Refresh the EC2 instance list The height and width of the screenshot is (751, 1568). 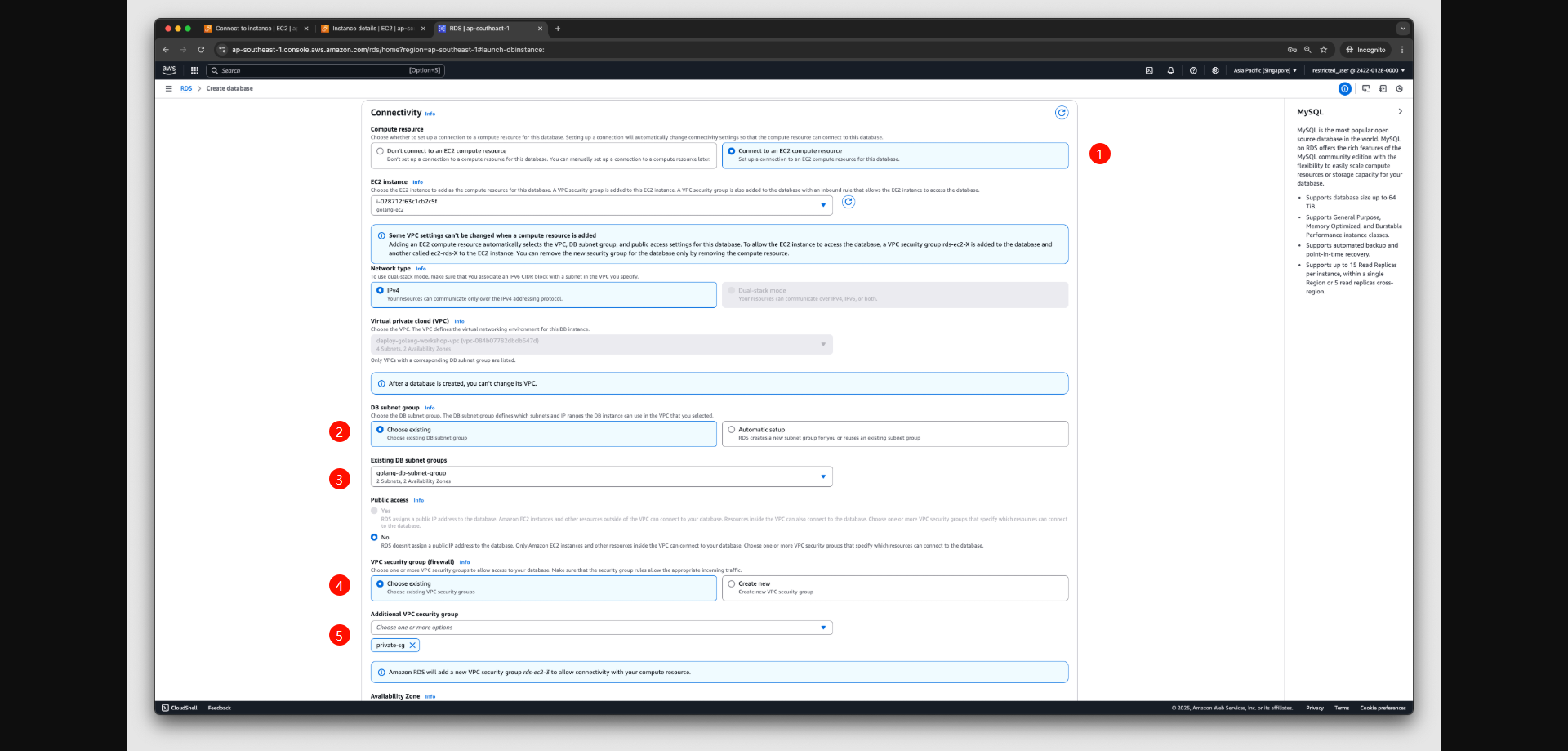(849, 202)
